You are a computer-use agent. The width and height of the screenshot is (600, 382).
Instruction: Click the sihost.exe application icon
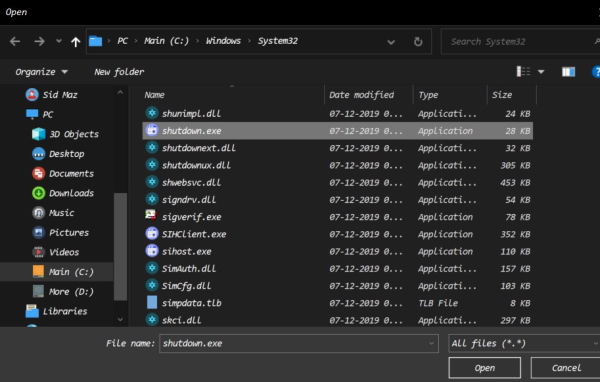click(152, 250)
